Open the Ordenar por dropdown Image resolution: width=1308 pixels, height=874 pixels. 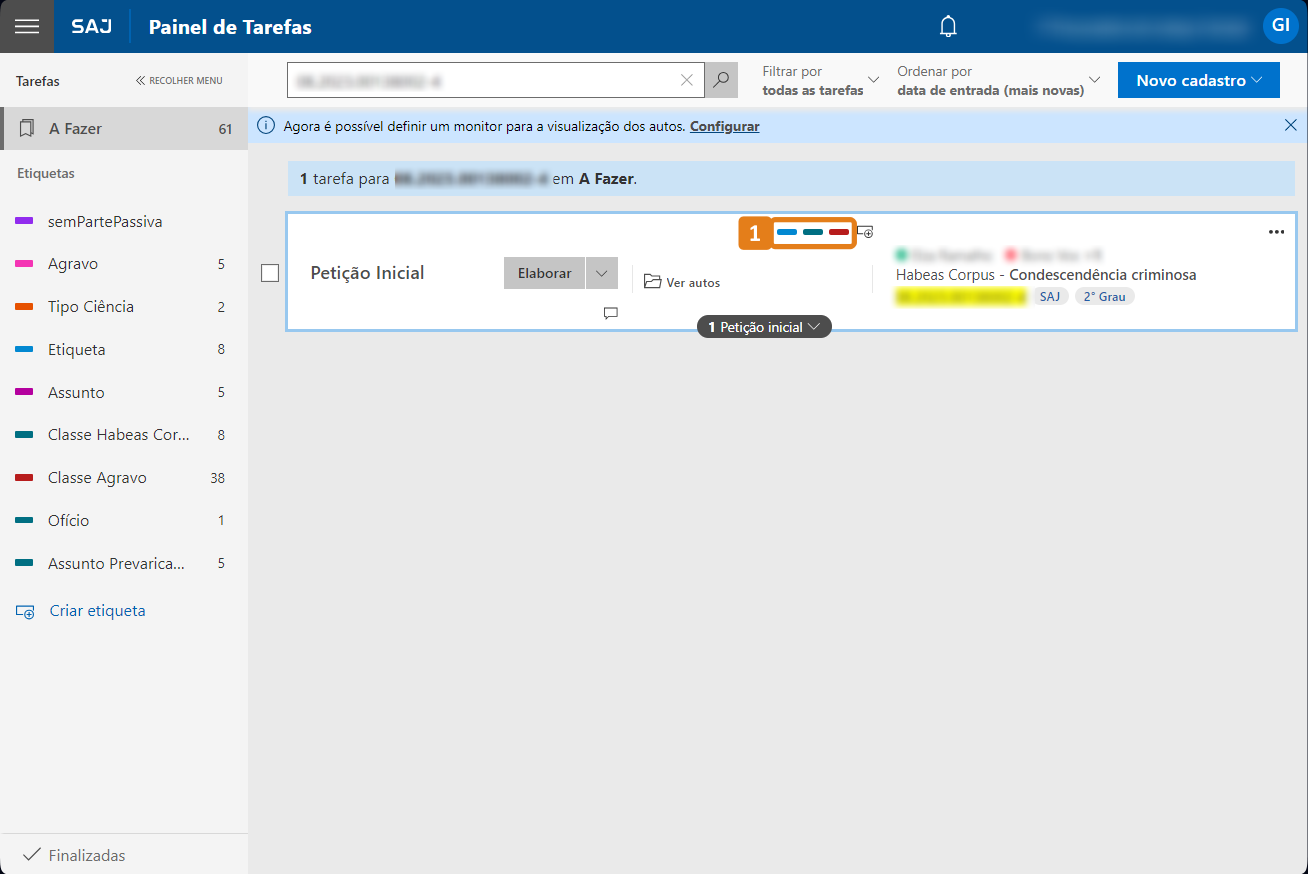[x=998, y=80]
